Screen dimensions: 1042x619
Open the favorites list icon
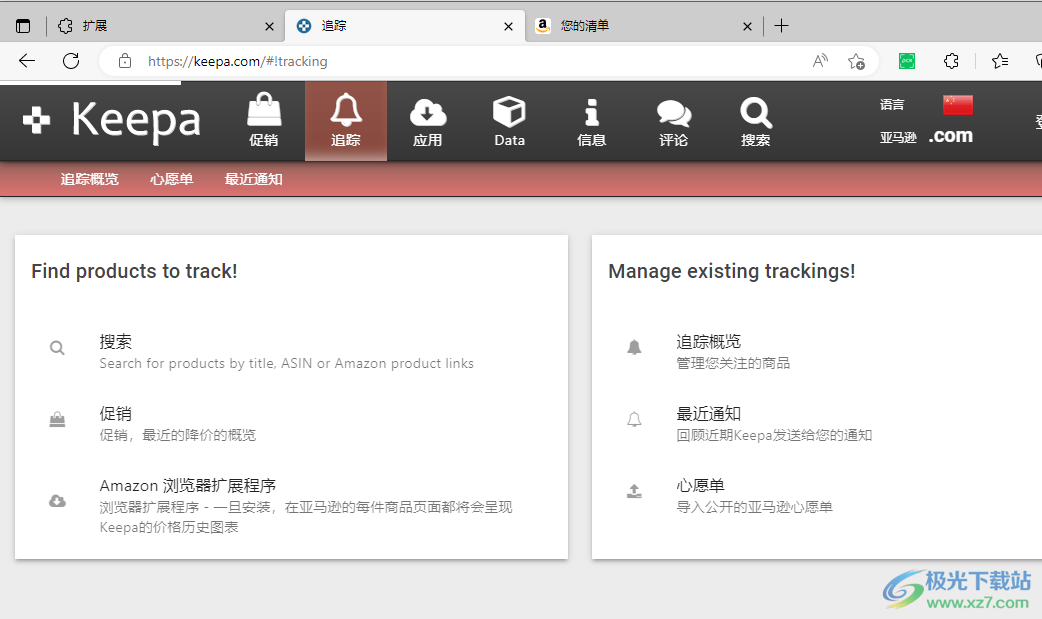pyautogui.click(x=999, y=61)
